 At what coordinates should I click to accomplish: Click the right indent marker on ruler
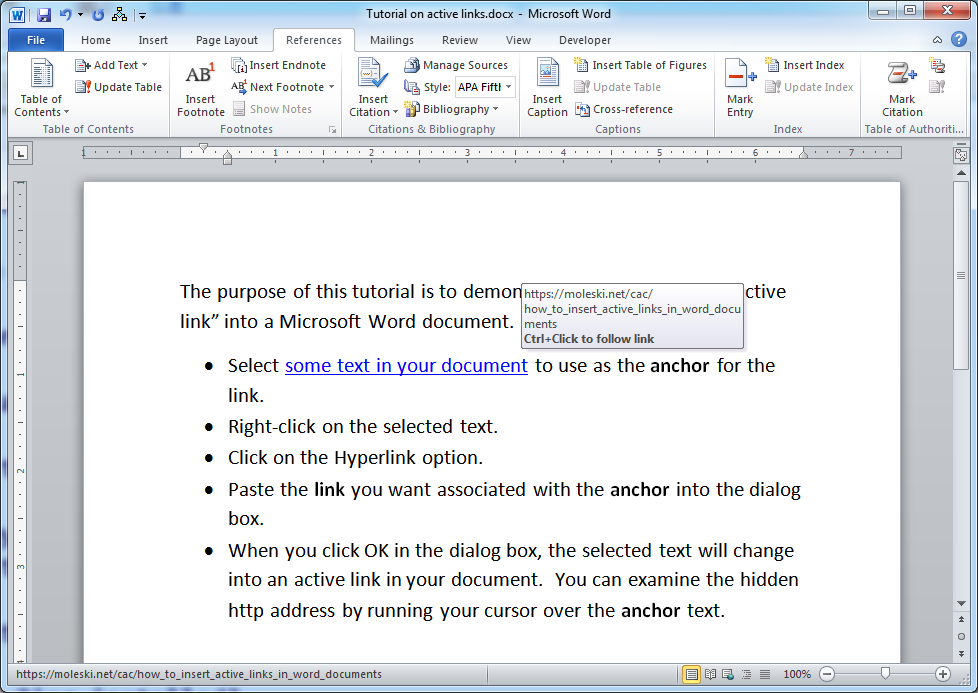point(804,153)
